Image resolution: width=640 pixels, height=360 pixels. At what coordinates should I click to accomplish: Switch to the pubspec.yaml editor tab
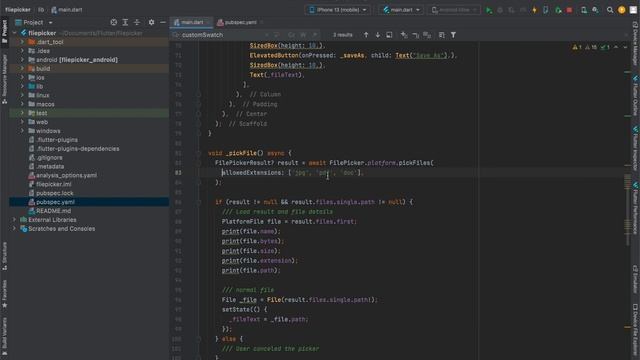239,22
